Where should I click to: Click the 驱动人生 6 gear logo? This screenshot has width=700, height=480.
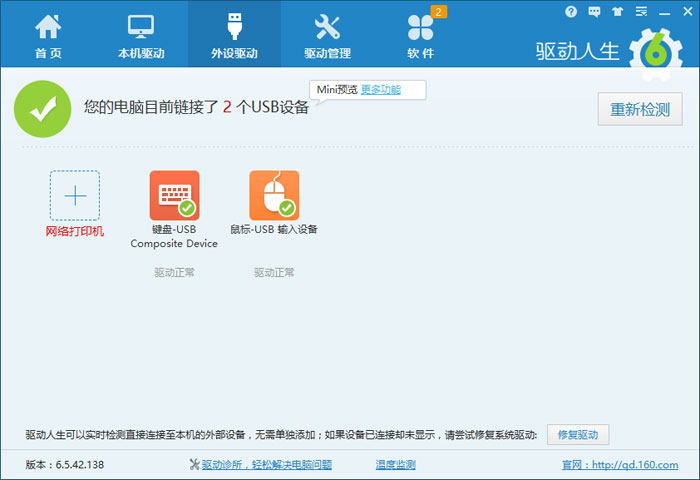point(655,54)
